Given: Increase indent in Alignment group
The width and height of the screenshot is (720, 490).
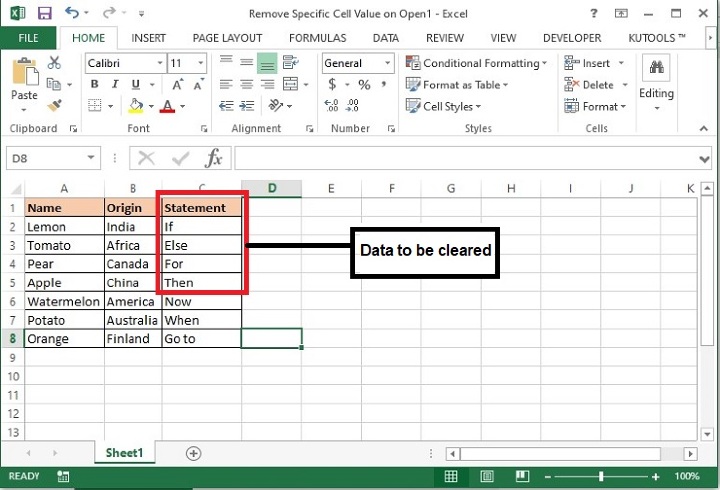Looking at the screenshot, I should 247,106.
